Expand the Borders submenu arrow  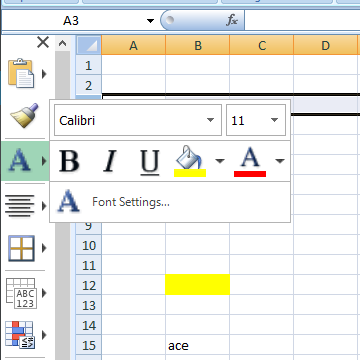(x=44, y=248)
